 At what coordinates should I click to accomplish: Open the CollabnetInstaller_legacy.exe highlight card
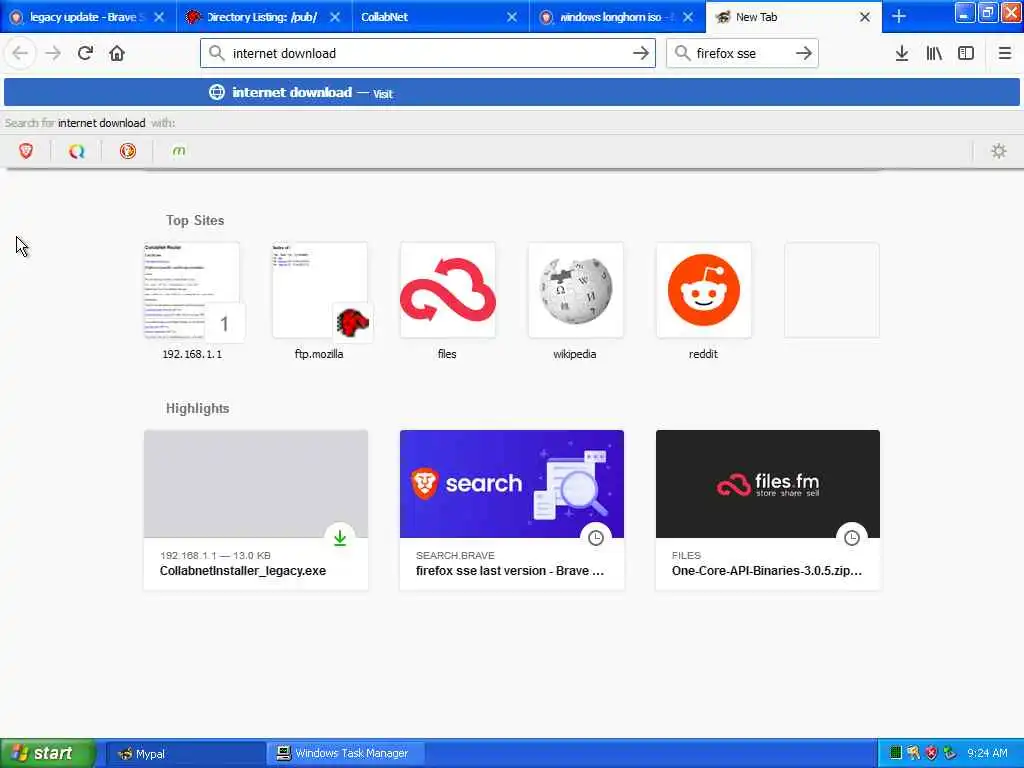pyautogui.click(x=256, y=509)
